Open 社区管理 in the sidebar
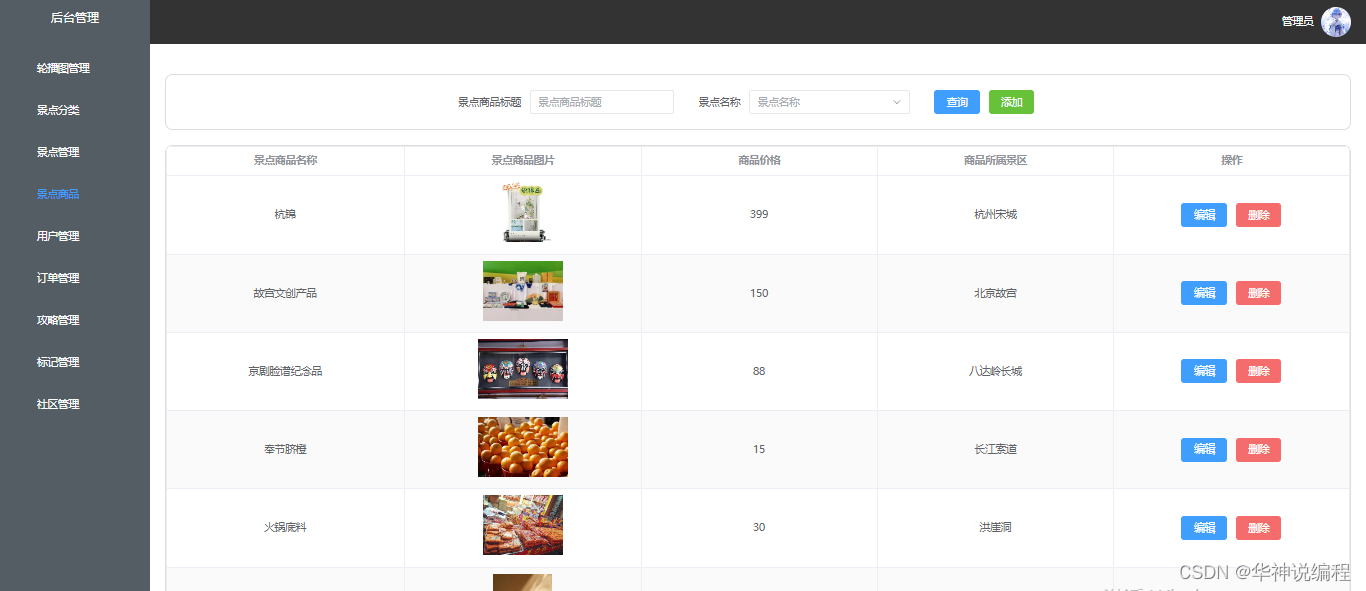This screenshot has width=1366, height=591. 58,404
